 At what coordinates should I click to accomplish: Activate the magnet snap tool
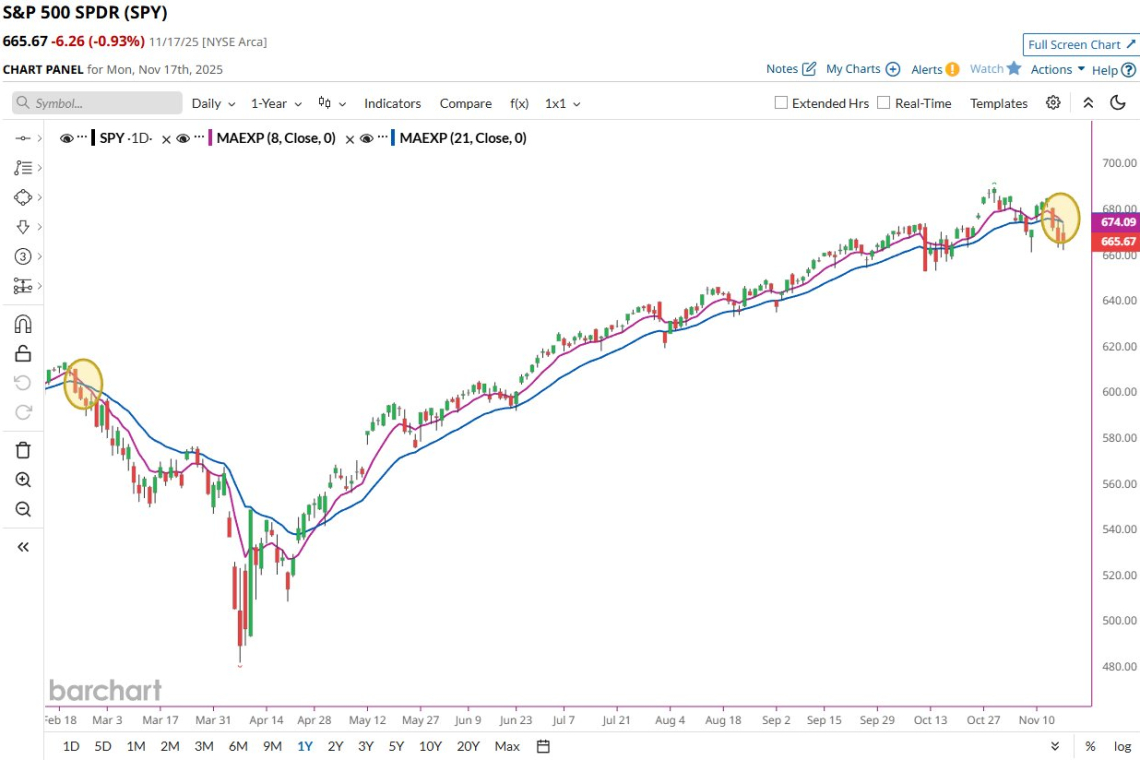coord(23,324)
